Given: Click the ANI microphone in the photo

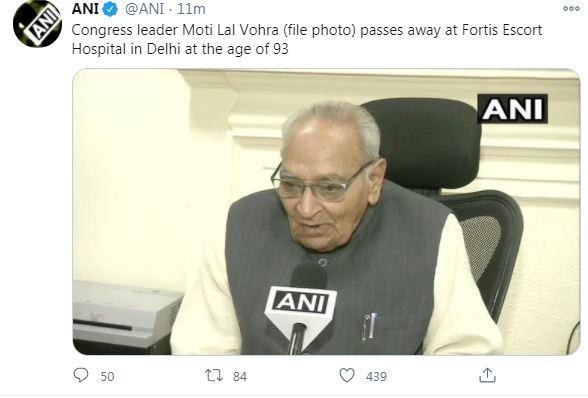Looking at the screenshot, I should (301, 308).
